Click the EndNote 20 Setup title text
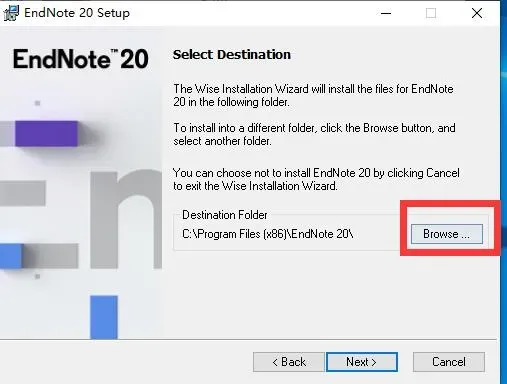Viewport: 507px width, 384px height. [77, 13]
